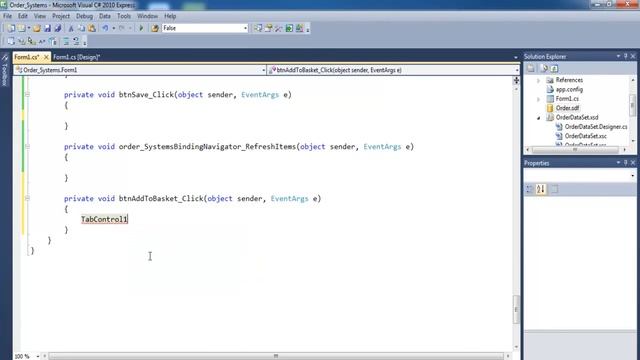The image size is (640, 360).
Task: Open the Project menu
Action: coord(61,16)
